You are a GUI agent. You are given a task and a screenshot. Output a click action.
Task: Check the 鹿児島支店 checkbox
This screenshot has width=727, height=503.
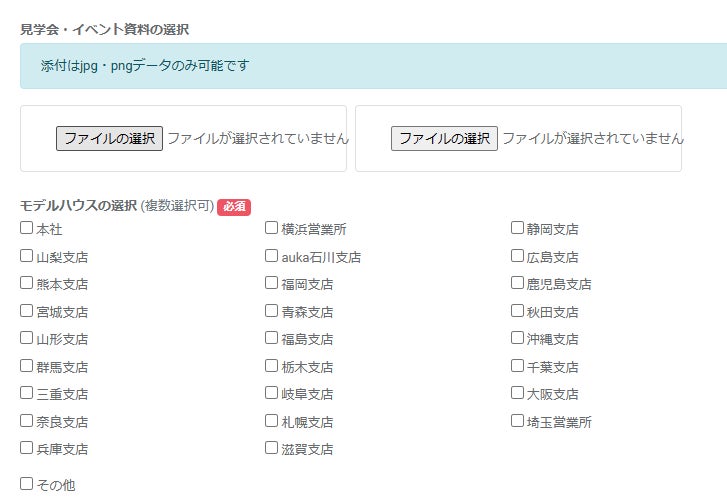point(518,283)
